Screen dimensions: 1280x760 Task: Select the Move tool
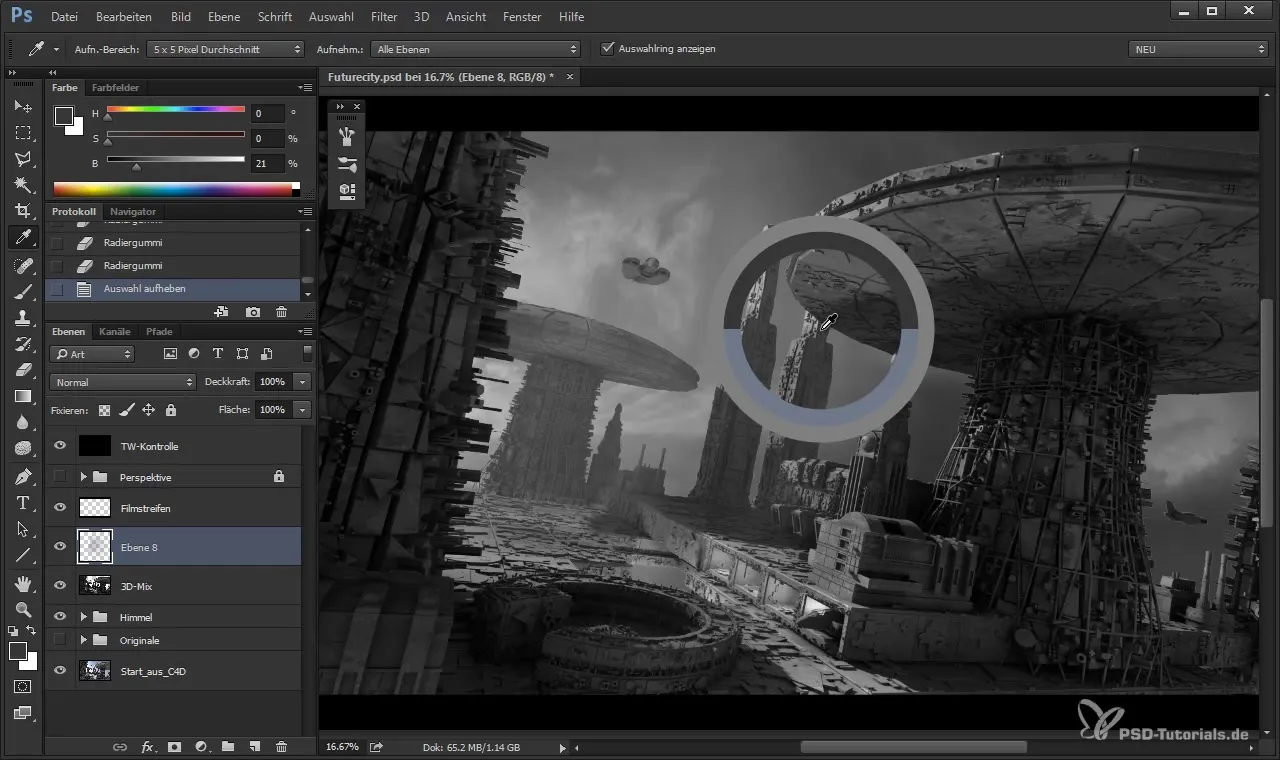click(x=23, y=106)
